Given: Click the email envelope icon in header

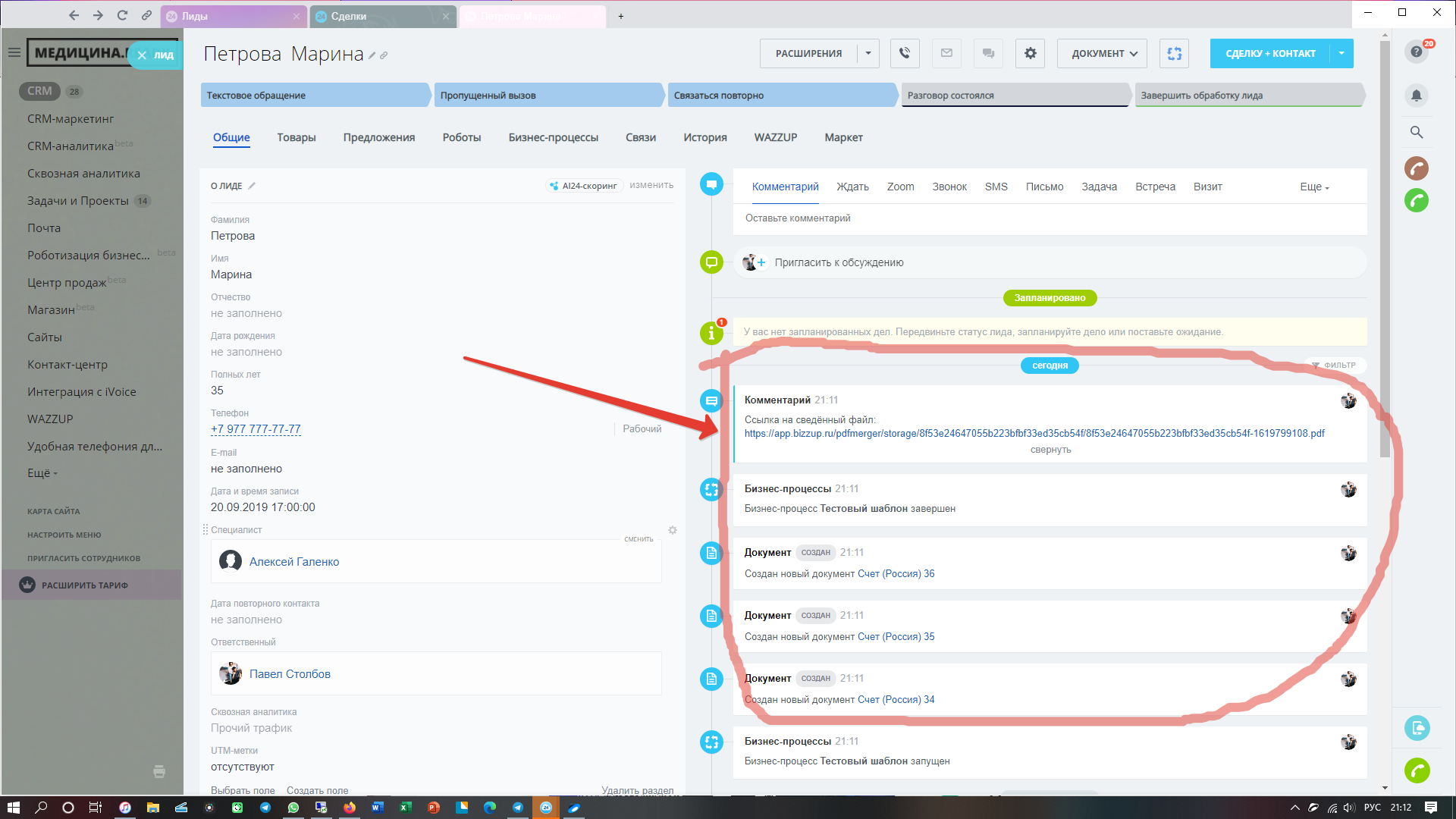Looking at the screenshot, I should tap(946, 53).
